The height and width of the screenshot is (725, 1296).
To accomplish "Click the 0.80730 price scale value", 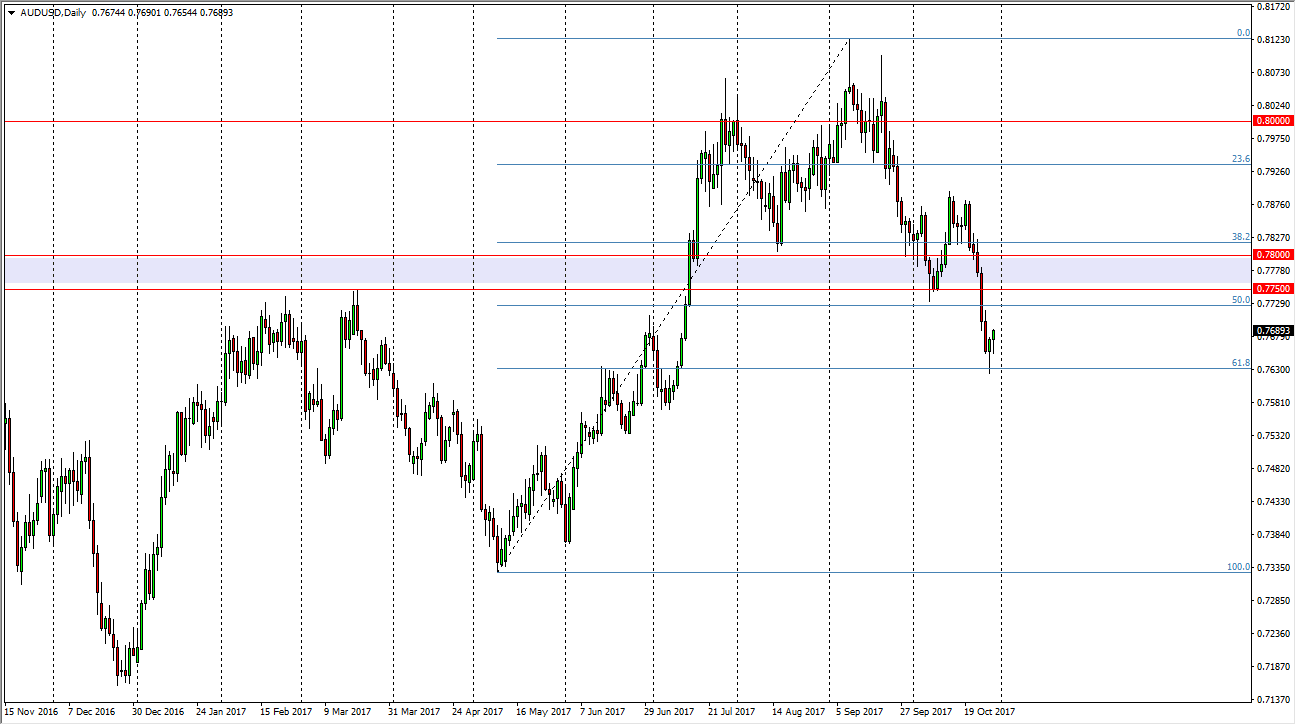I will tap(1271, 73).
